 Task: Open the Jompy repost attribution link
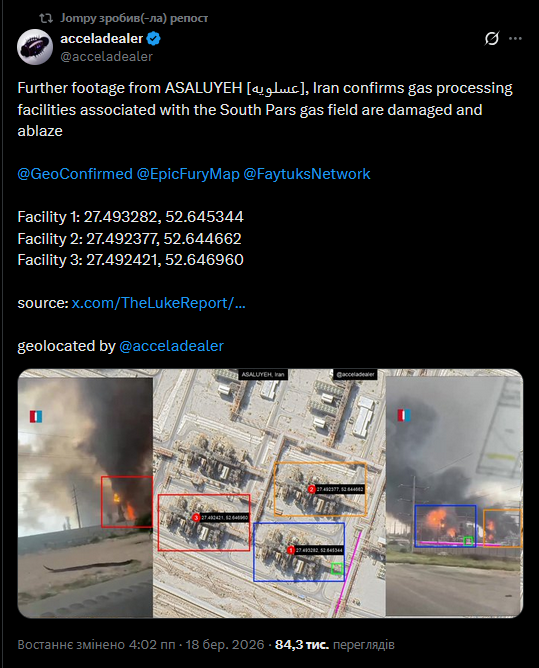pyautogui.click(x=134, y=18)
